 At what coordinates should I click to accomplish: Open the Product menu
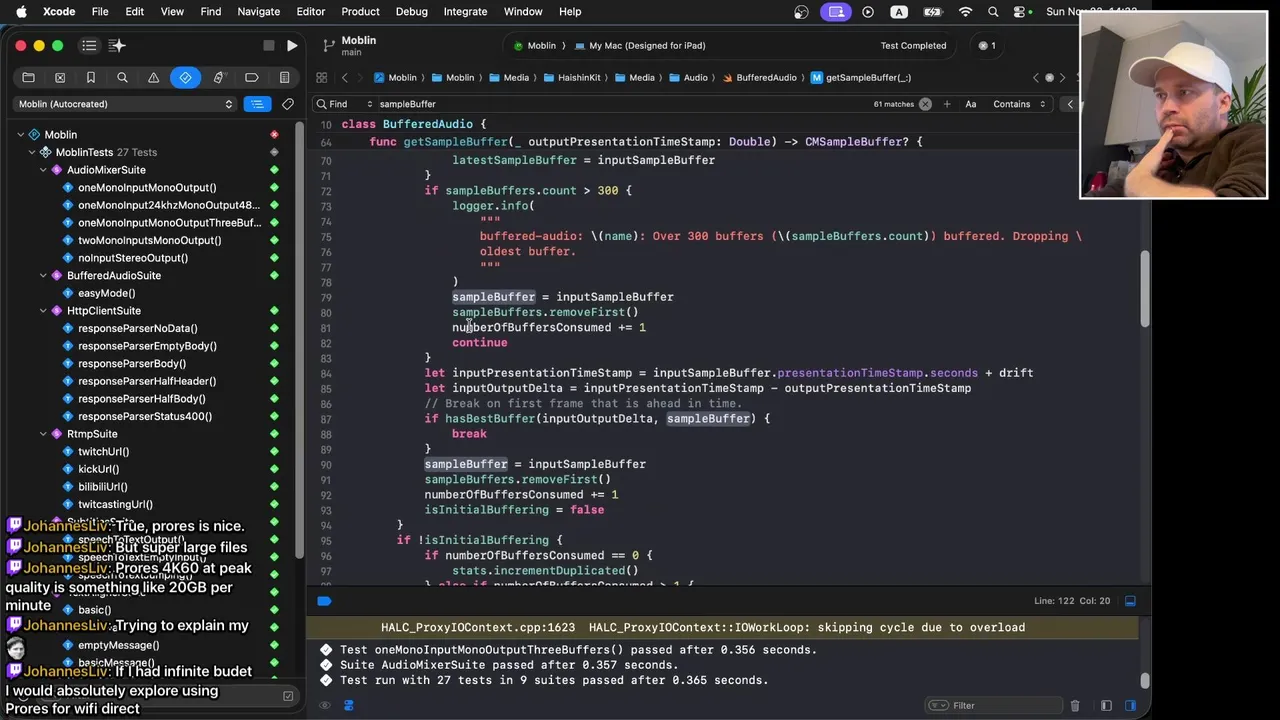(x=360, y=12)
